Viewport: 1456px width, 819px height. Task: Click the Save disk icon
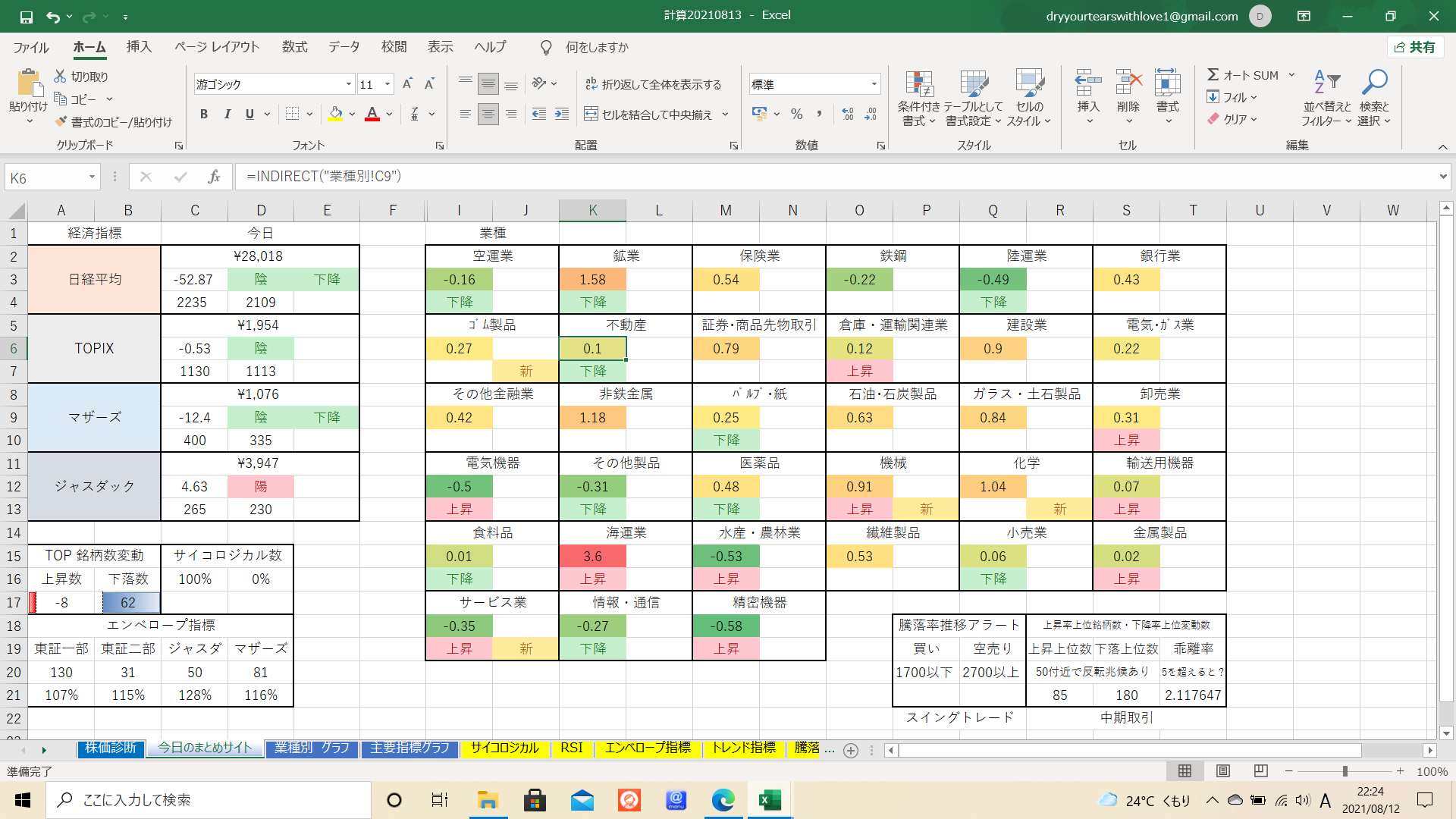[26, 16]
